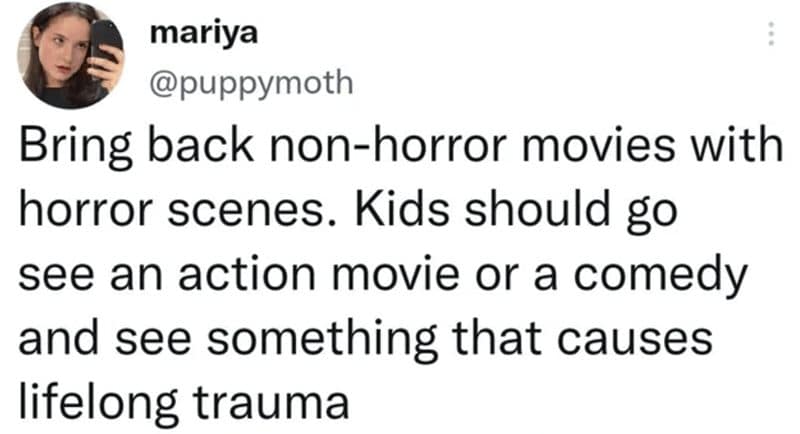Open the three-dot more options menu
Screen dimensions: 800x434
click(771, 34)
